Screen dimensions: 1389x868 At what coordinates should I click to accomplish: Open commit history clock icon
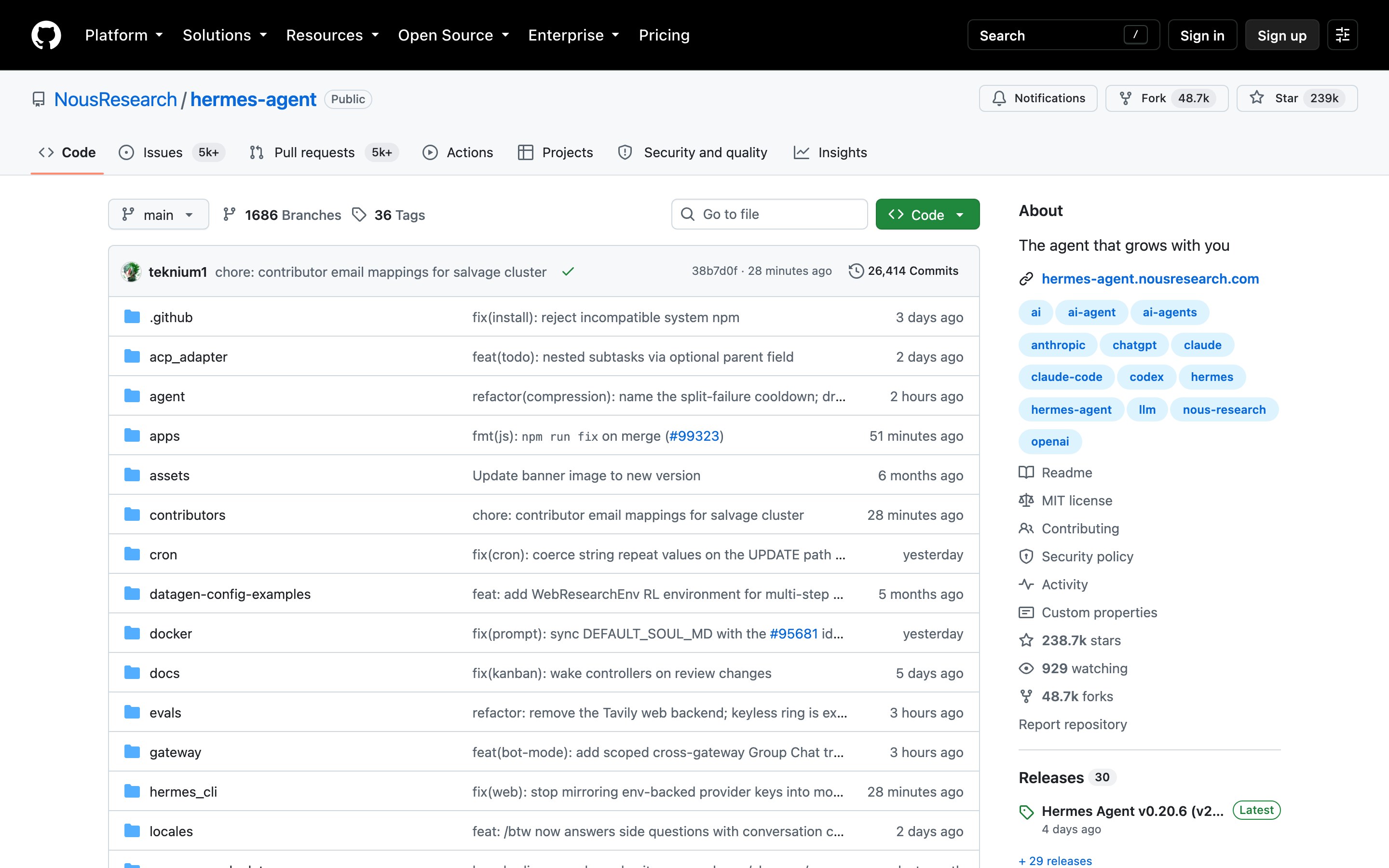pyautogui.click(x=855, y=271)
